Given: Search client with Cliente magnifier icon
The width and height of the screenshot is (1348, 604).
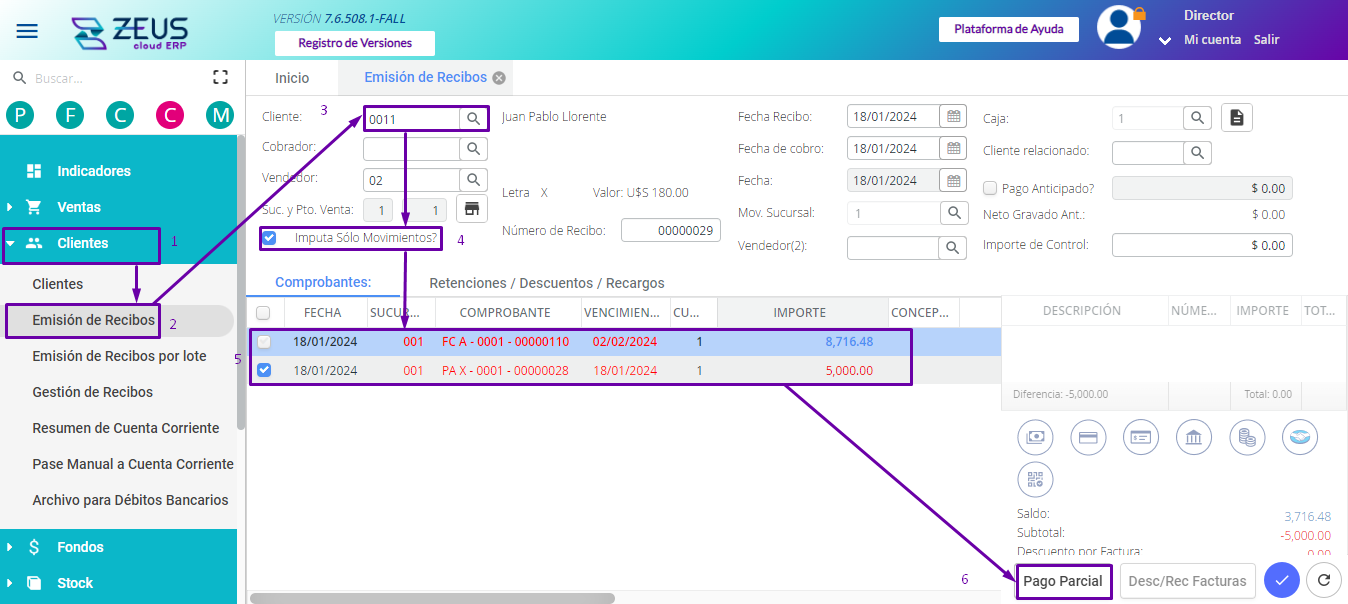Looking at the screenshot, I should click(x=473, y=118).
